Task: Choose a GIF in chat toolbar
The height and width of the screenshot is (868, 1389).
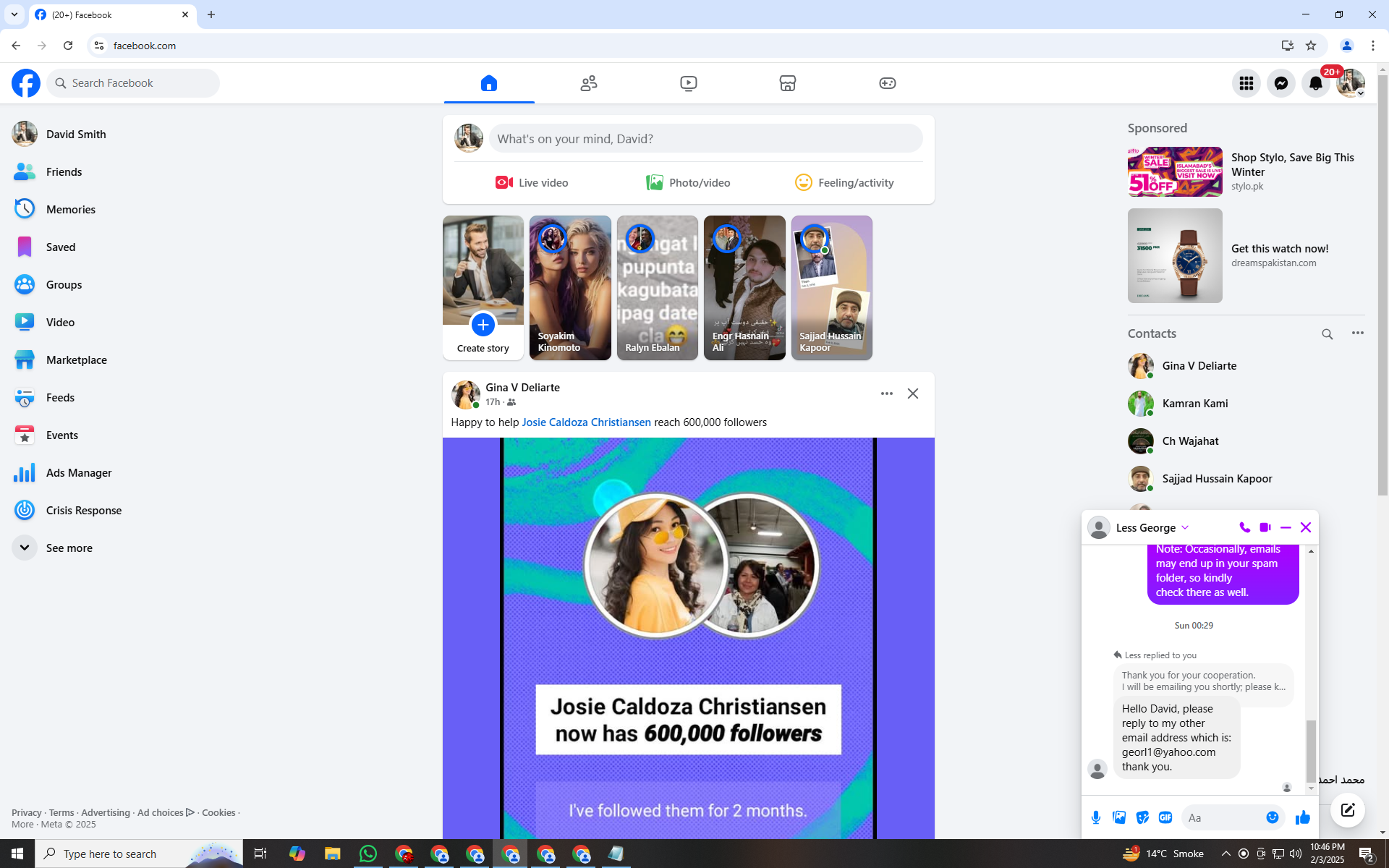Action: [x=1165, y=817]
